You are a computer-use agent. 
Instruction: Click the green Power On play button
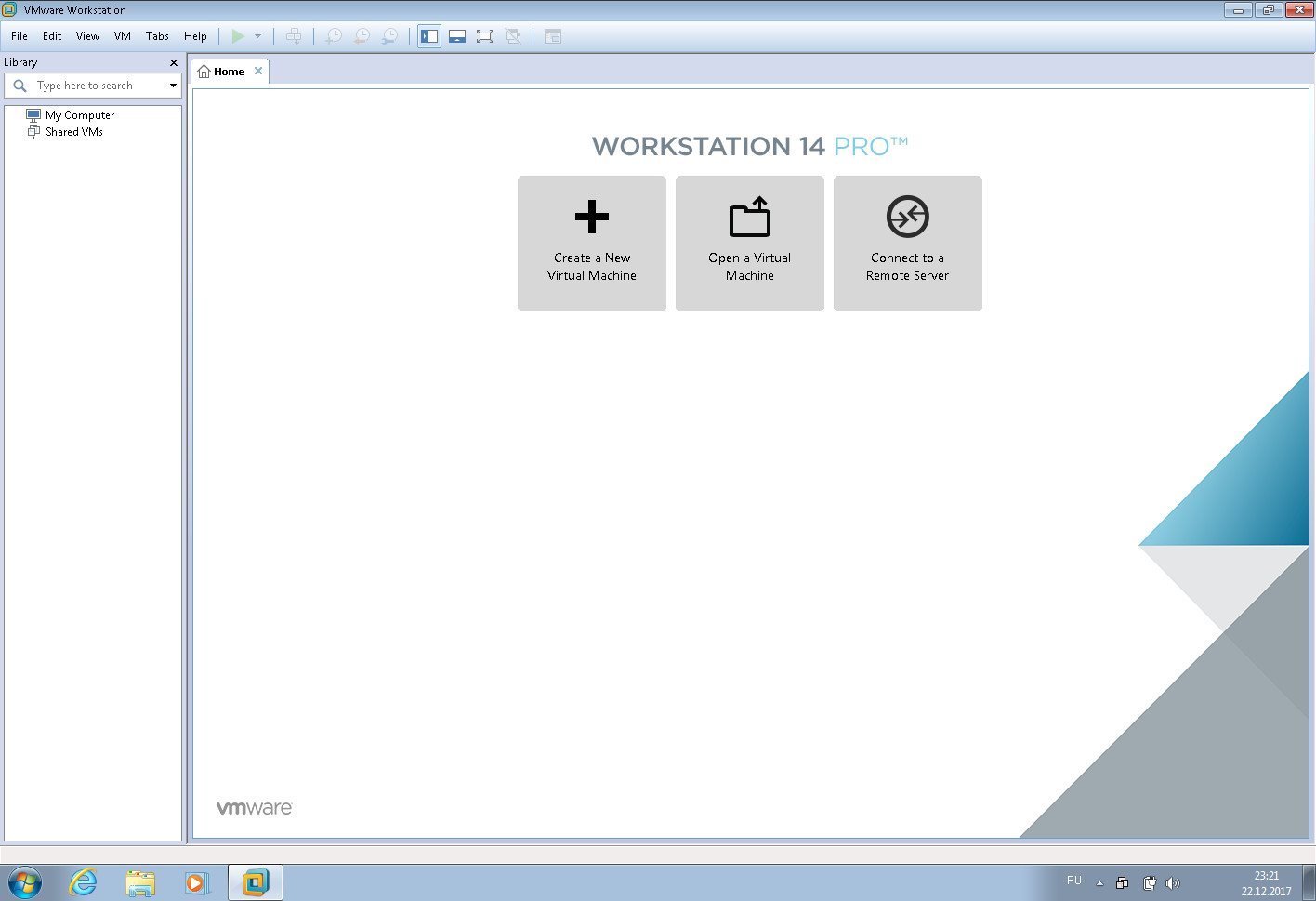(x=238, y=36)
